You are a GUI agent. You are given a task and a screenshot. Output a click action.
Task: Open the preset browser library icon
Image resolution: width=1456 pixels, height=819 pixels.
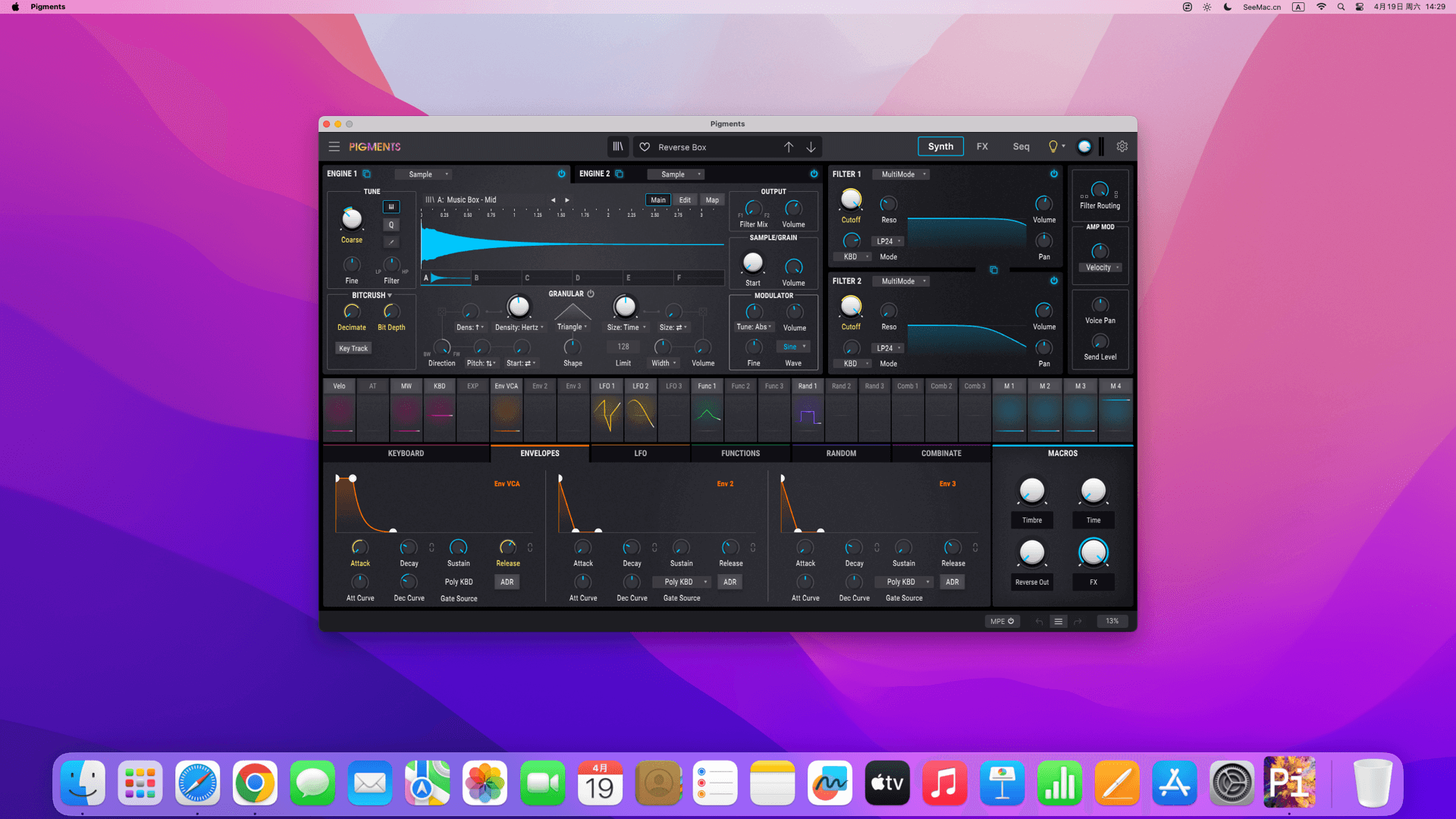[618, 147]
